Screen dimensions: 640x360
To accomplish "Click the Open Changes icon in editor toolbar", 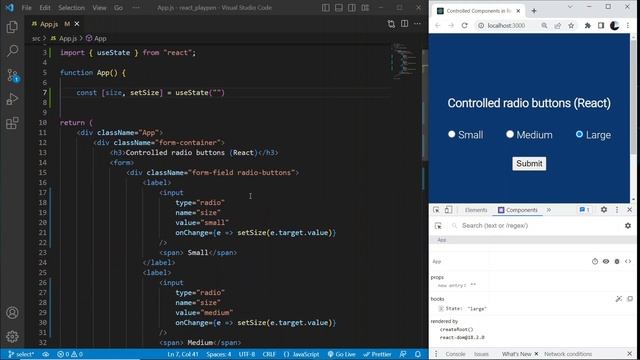I will coord(391,24).
